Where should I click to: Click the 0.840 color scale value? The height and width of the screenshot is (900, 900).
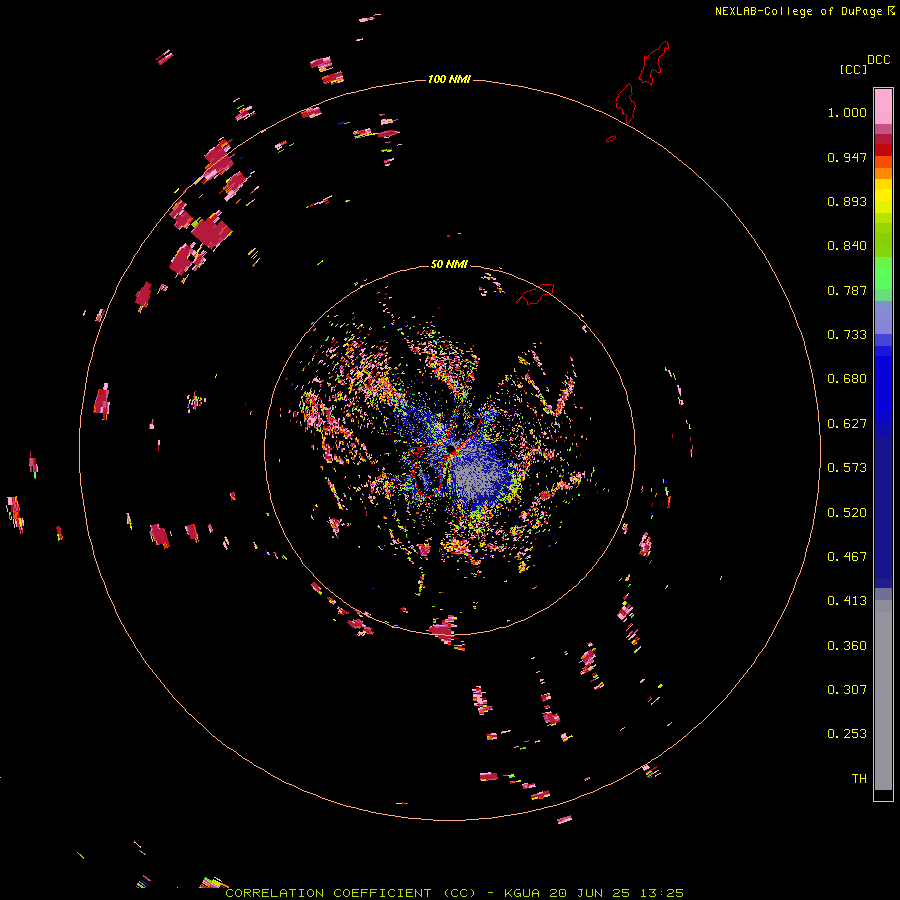pos(847,246)
